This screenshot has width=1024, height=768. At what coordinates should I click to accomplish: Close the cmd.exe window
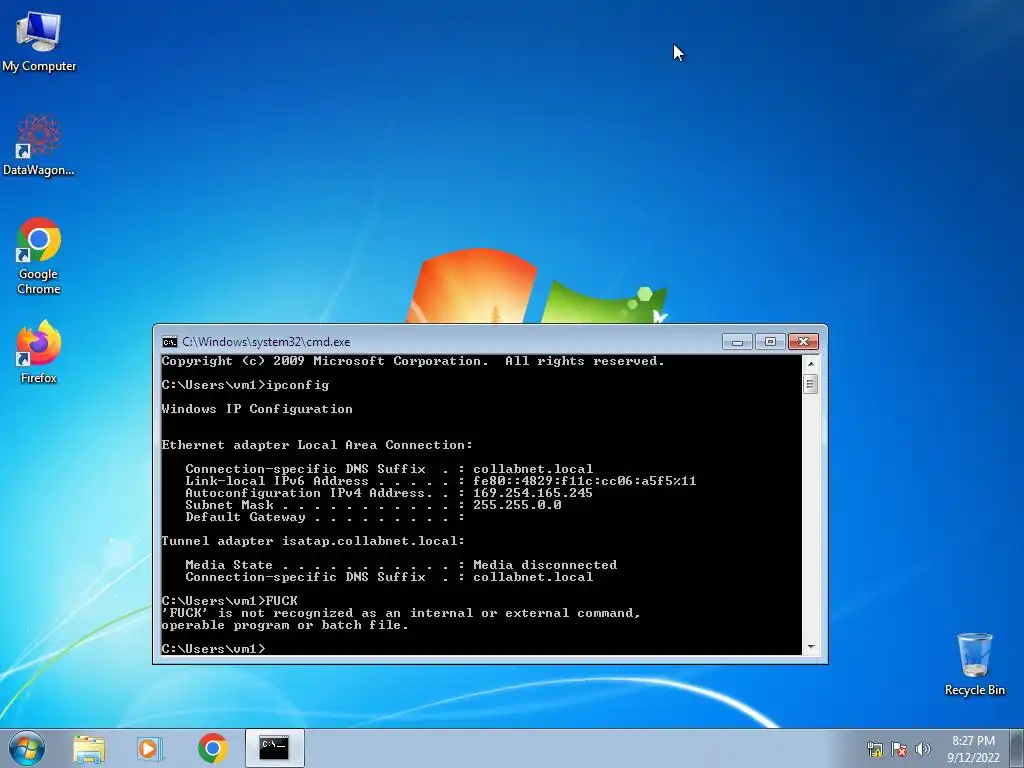pos(803,342)
